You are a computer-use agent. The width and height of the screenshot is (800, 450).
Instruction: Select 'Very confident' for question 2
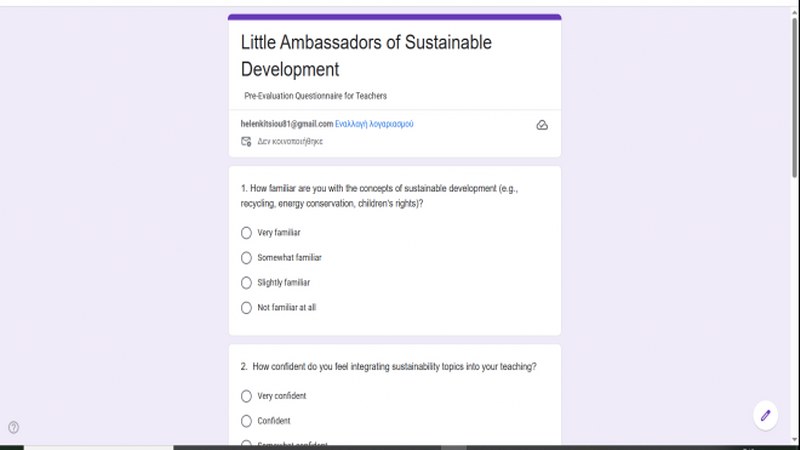tap(247, 396)
